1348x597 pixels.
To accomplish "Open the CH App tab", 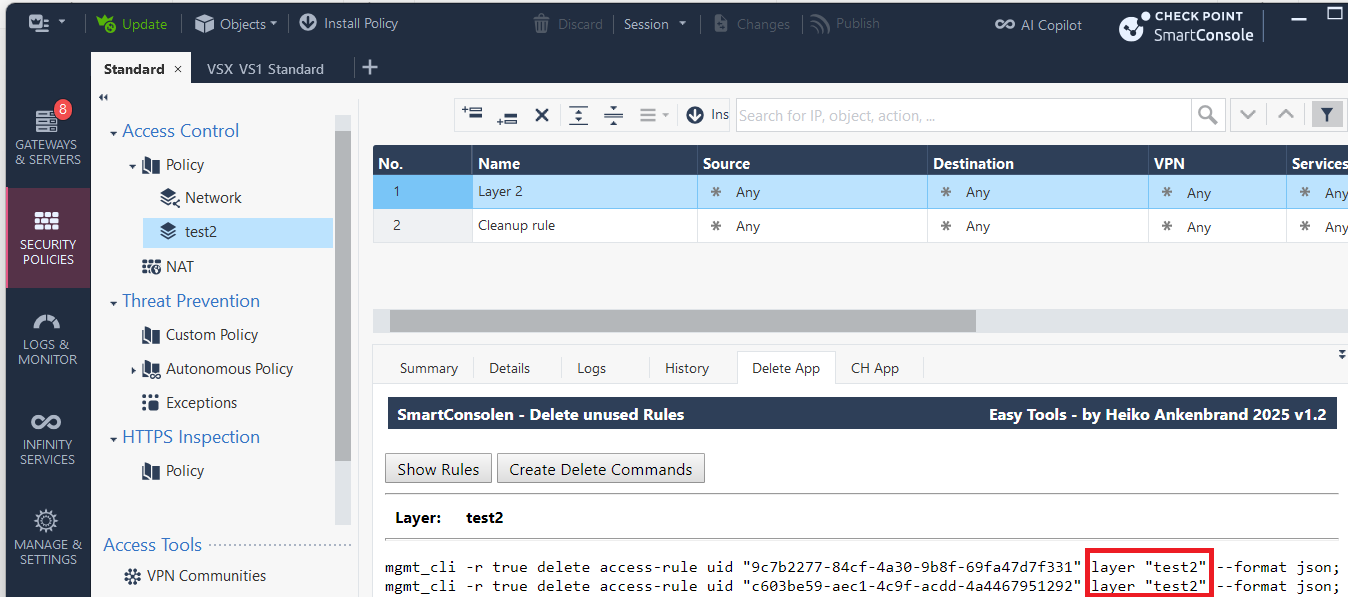I will click(x=875, y=368).
